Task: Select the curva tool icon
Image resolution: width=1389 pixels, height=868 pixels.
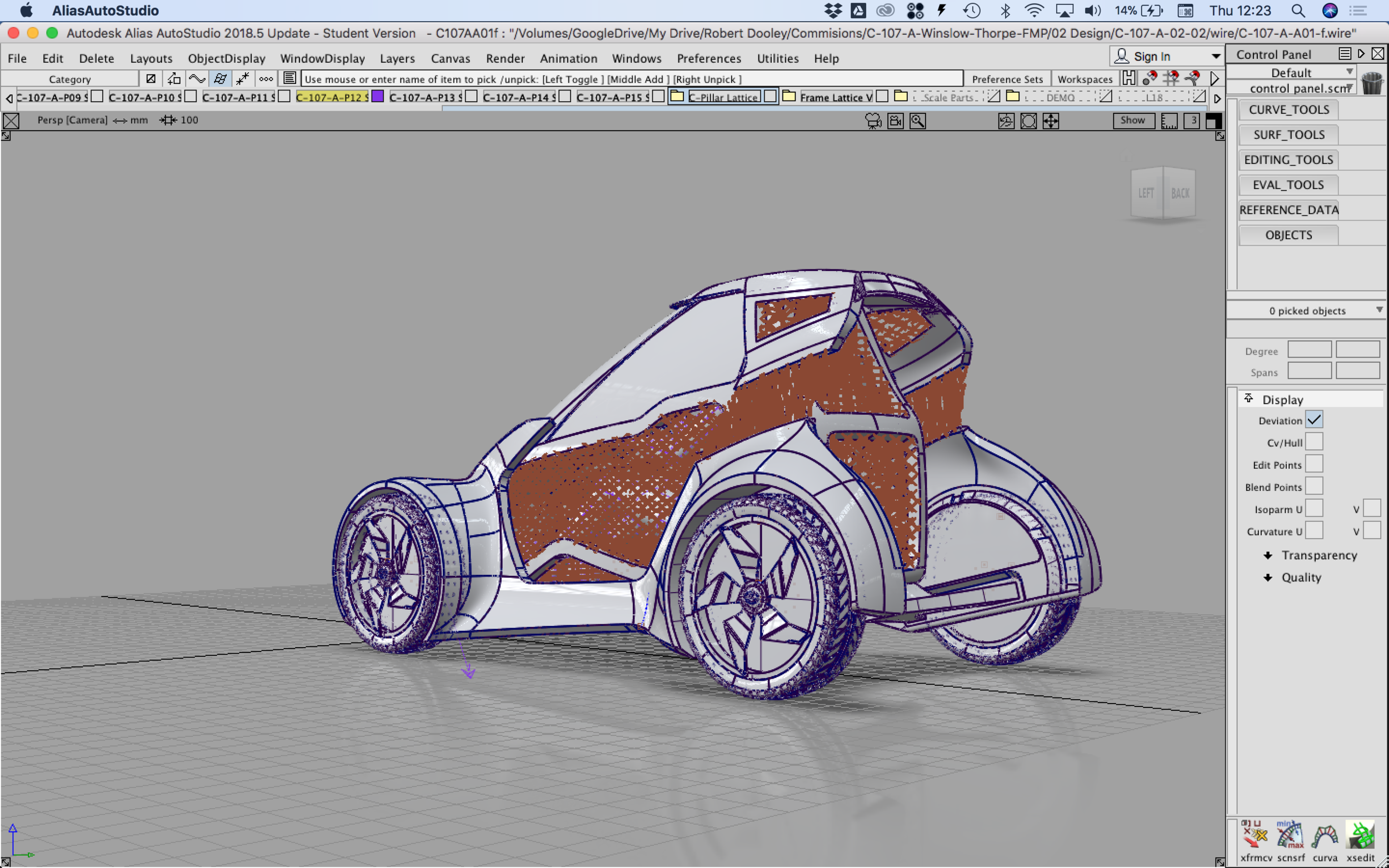Action: pyautogui.click(x=1326, y=835)
